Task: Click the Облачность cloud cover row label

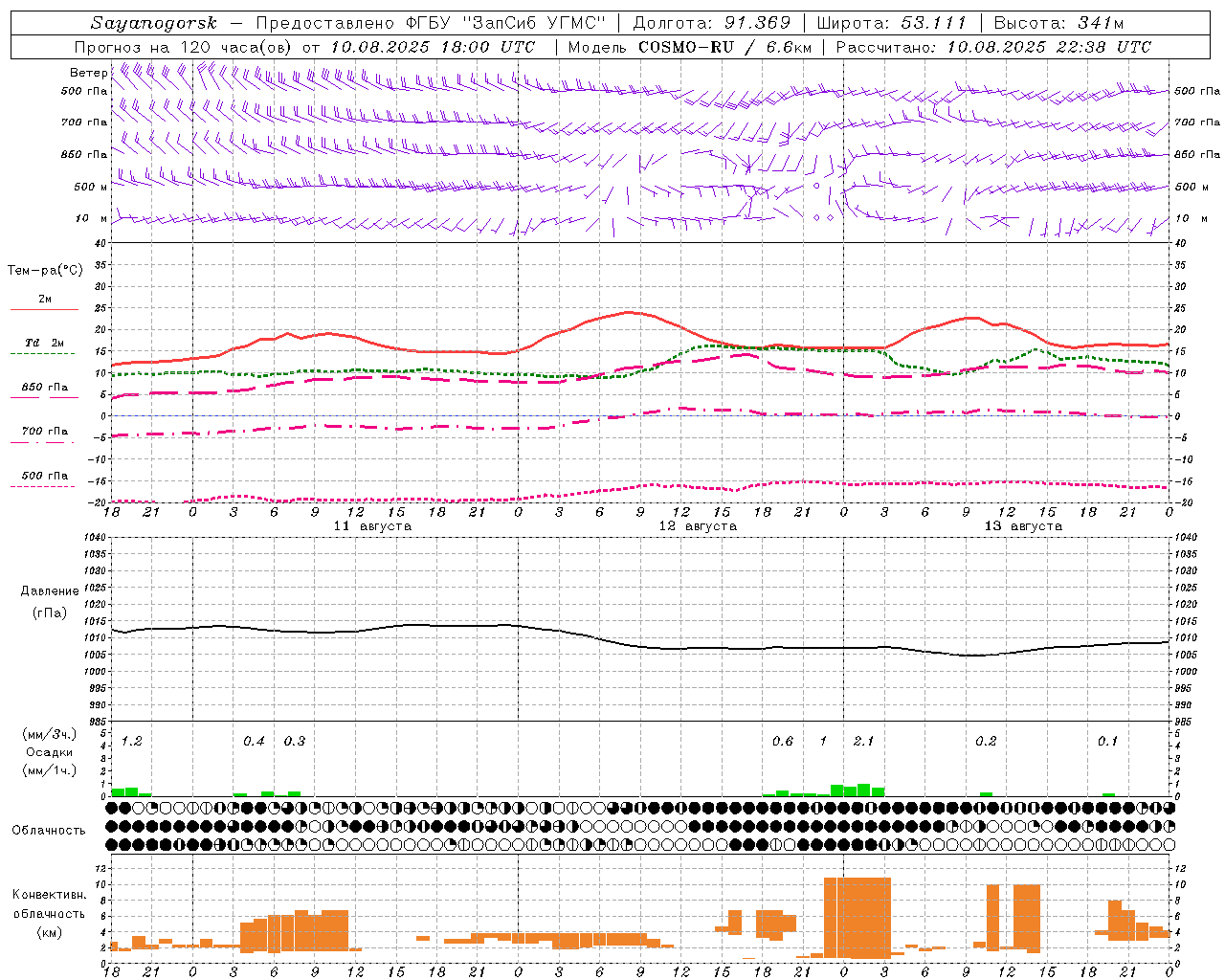Action: point(49,830)
